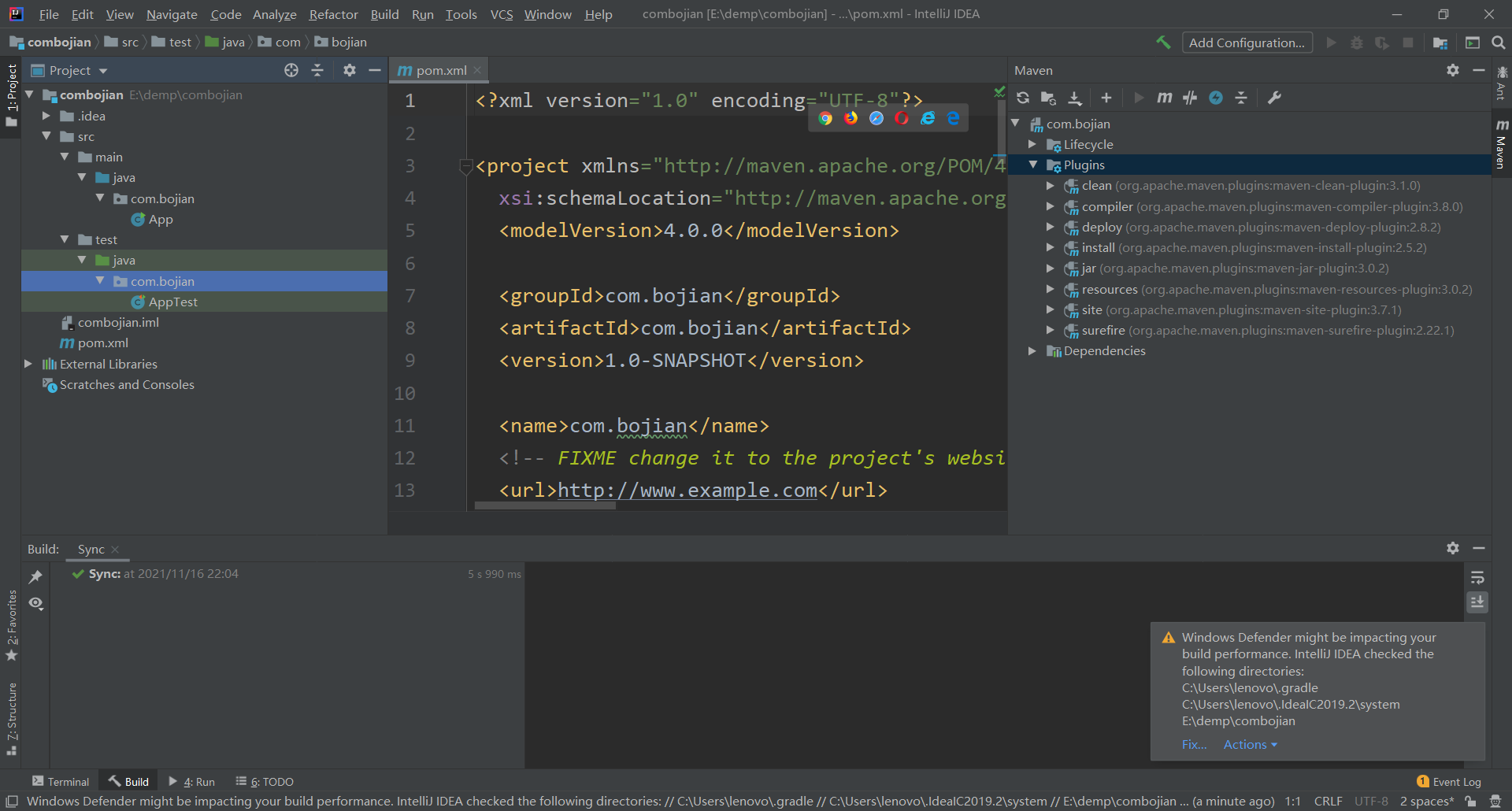Click the Fix link in notification
The image size is (1512, 811).
pos(1194,745)
